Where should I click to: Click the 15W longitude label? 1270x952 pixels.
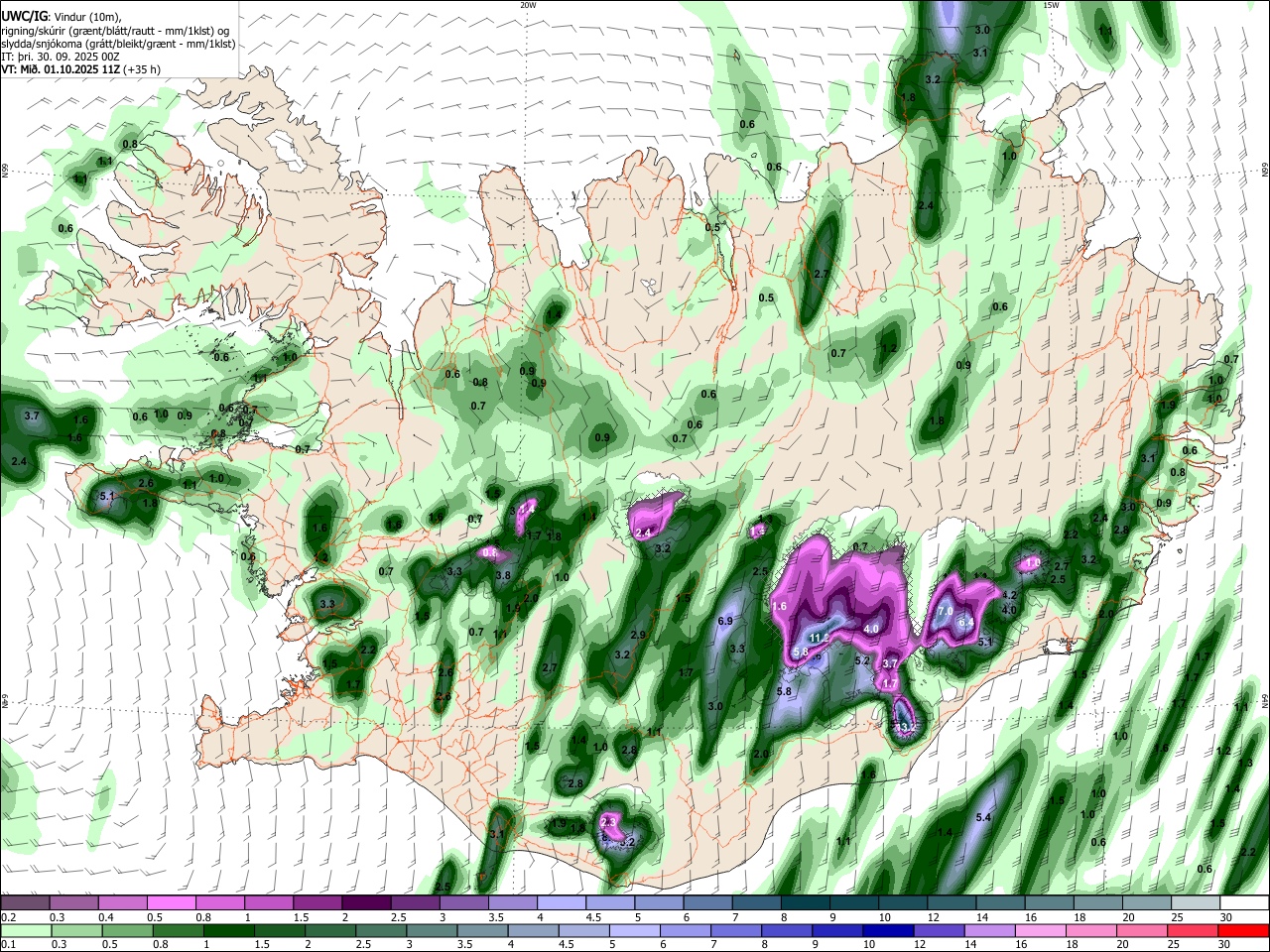coord(1051,5)
